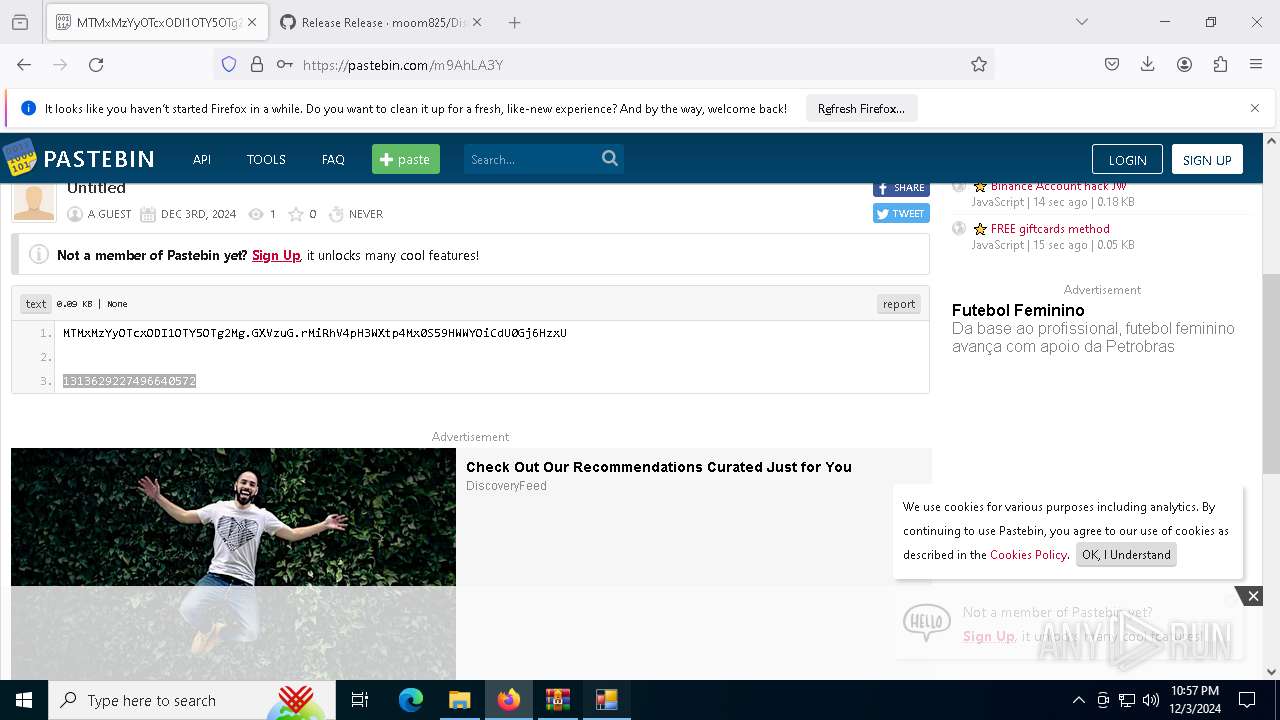Image resolution: width=1280 pixels, height=720 pixels.
Task: Dismiss the Refresh Firefox notification
Action: click(x=1255, y=108)
